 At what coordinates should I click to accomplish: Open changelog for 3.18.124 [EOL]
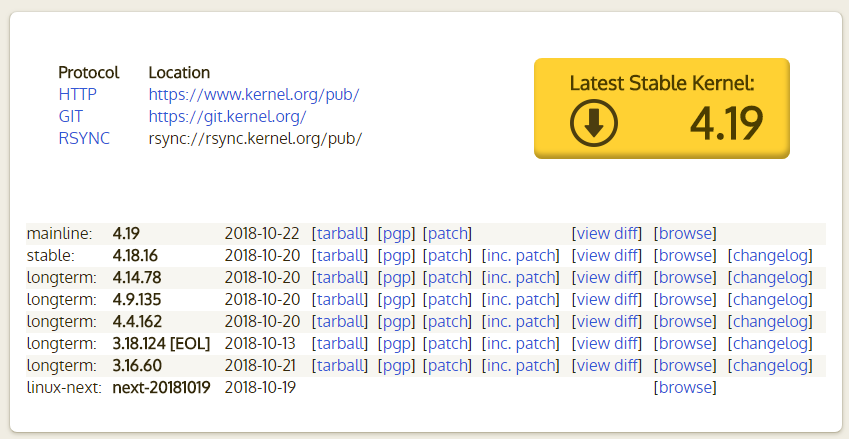click(x=770, y=344)
